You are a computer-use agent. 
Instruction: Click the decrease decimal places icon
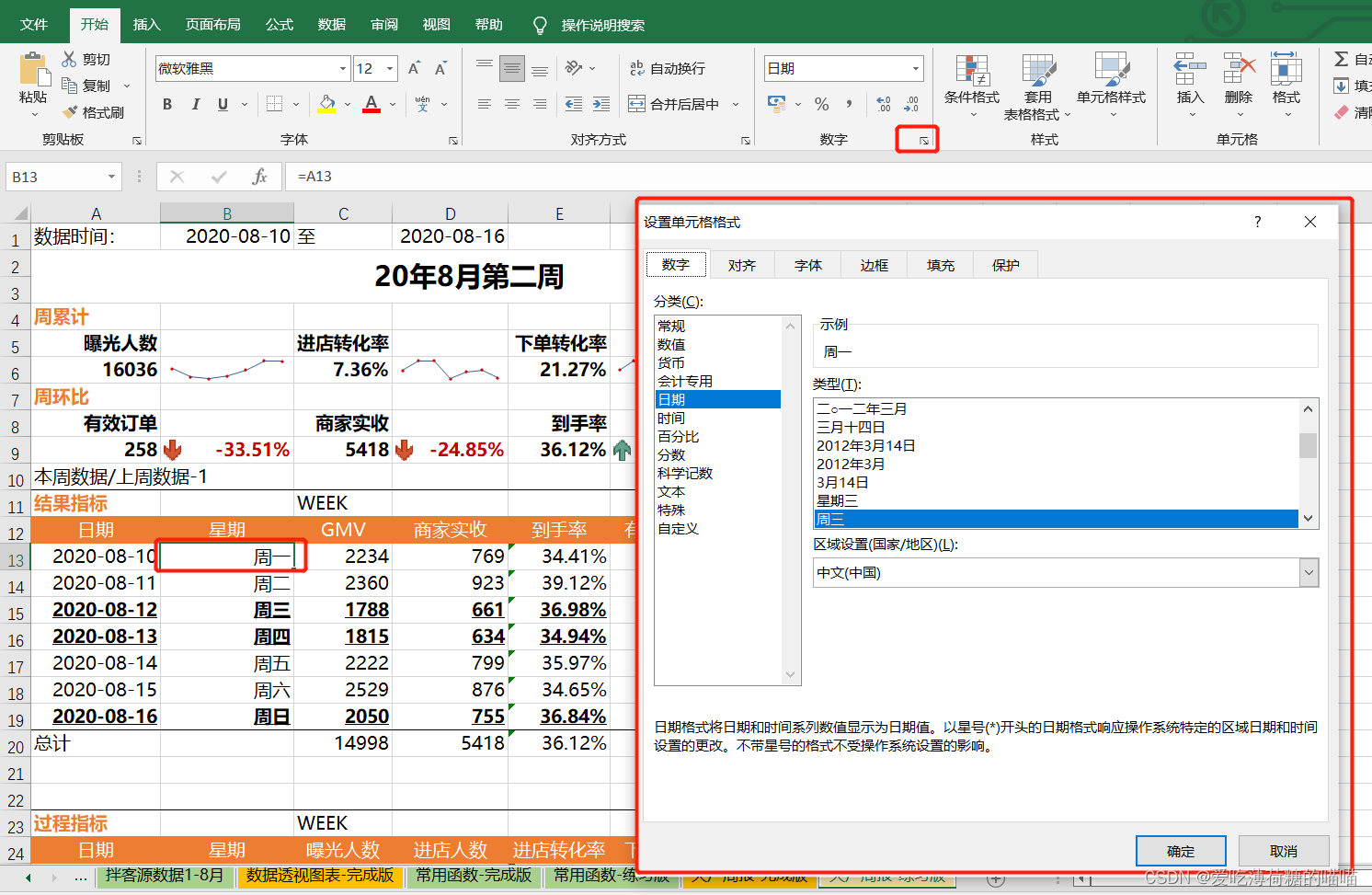tap(911, 104)
